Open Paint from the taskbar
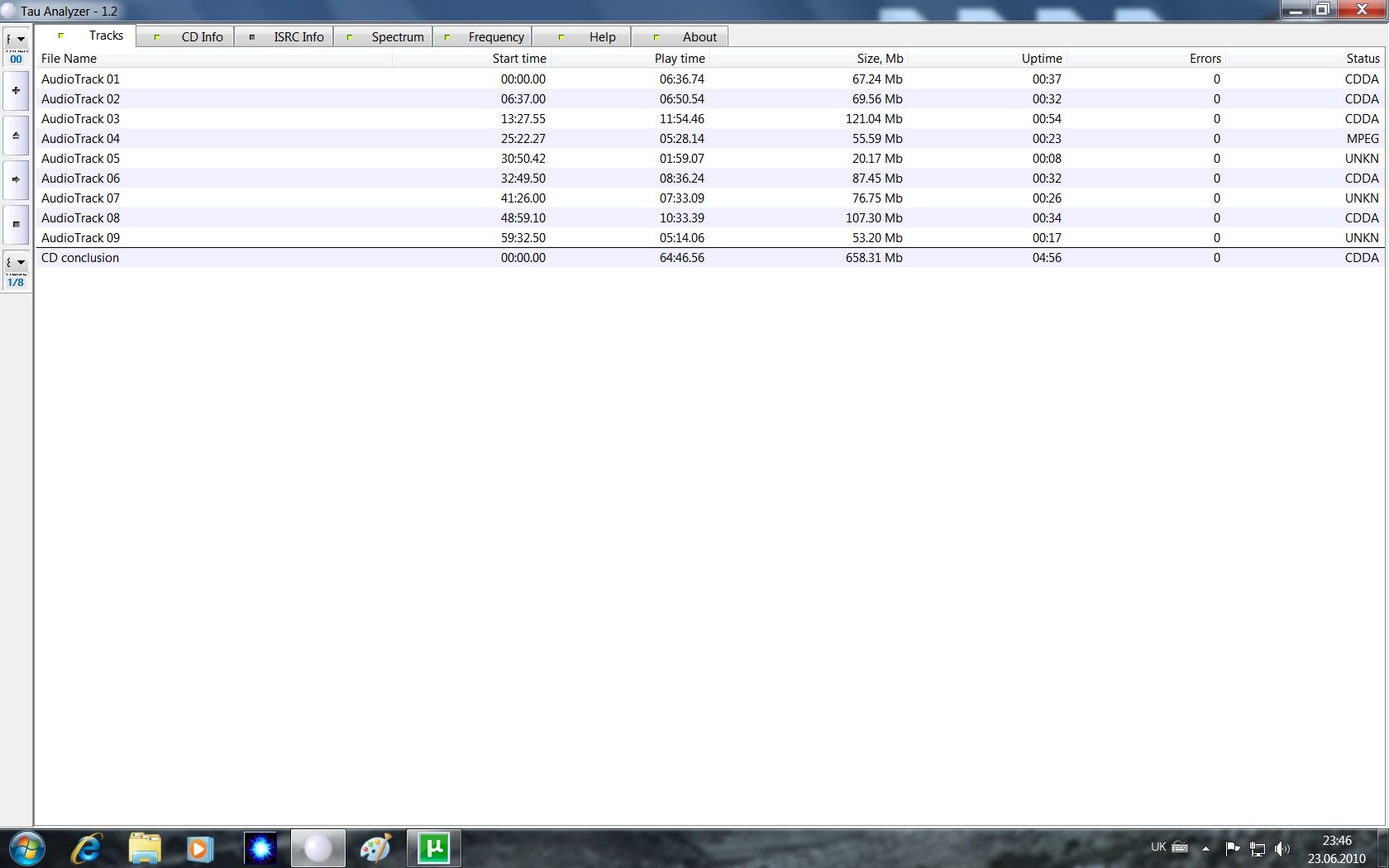1389x868 pixels. pyautogui.click(x=375, y=848)
